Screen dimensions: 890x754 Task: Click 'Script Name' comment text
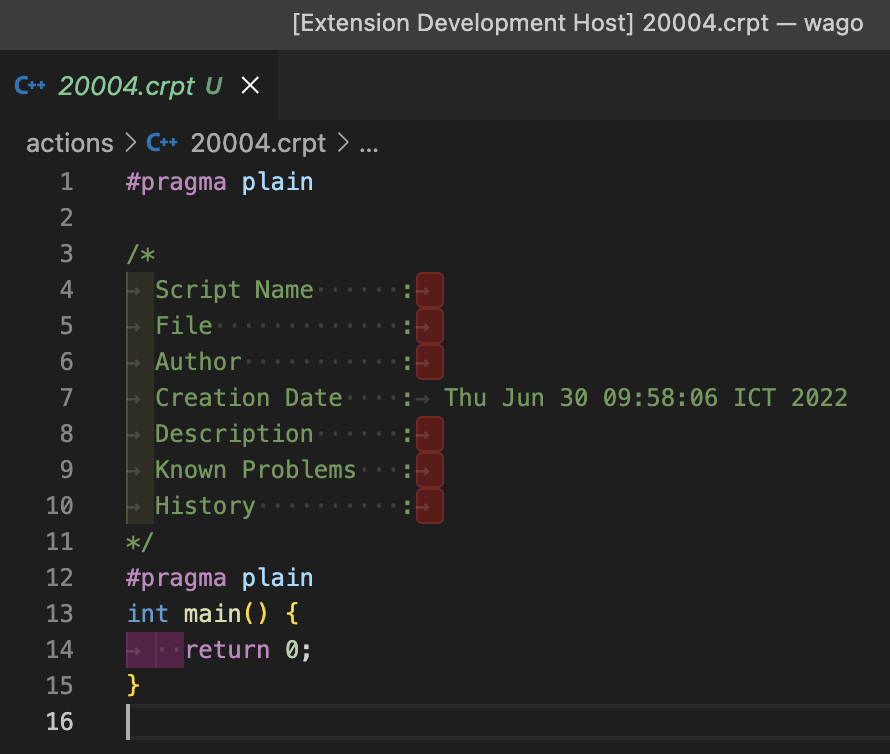234,290
